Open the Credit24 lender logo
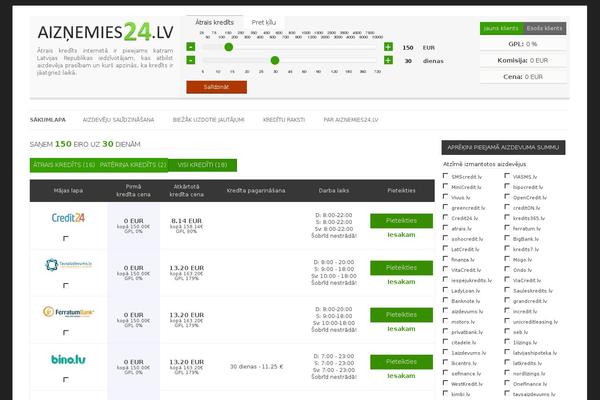 tap(68, 218)
